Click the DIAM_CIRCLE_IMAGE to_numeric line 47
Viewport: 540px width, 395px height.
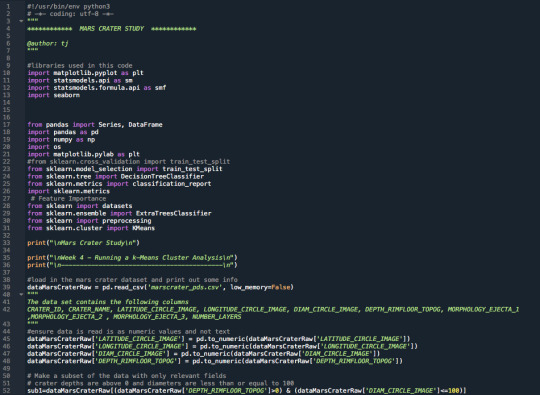(x=204, y=354)
